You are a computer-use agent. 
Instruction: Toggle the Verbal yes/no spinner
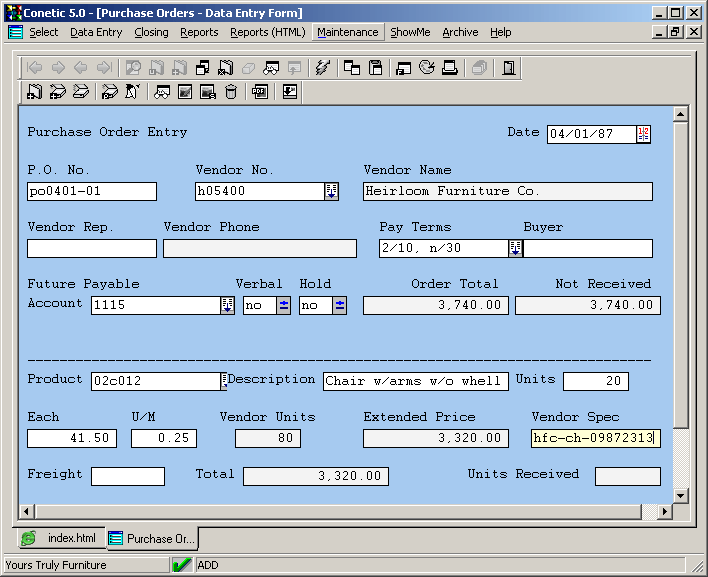click(x=284, y=306)
